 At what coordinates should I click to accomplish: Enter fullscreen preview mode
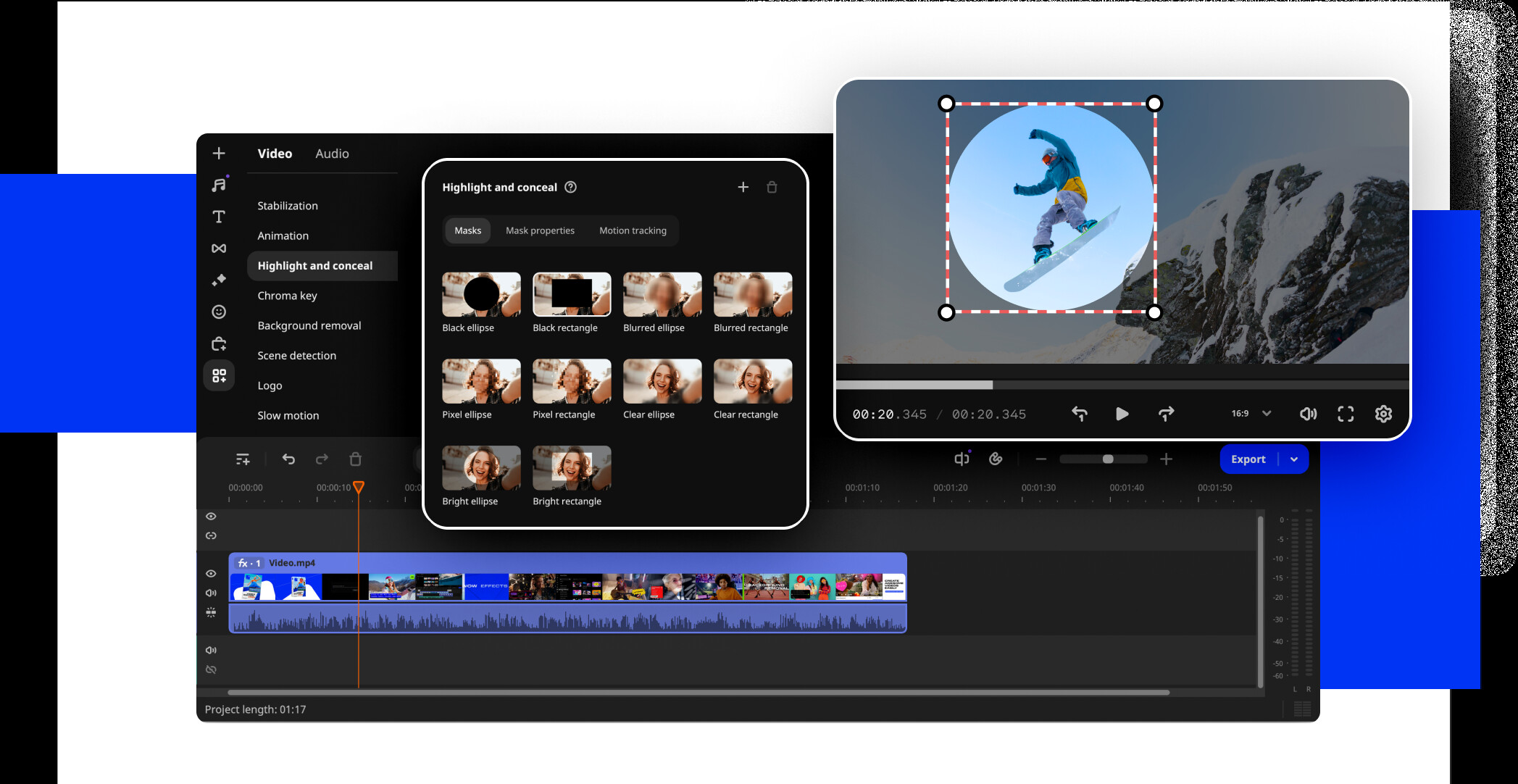click(x=1346, y=414)
